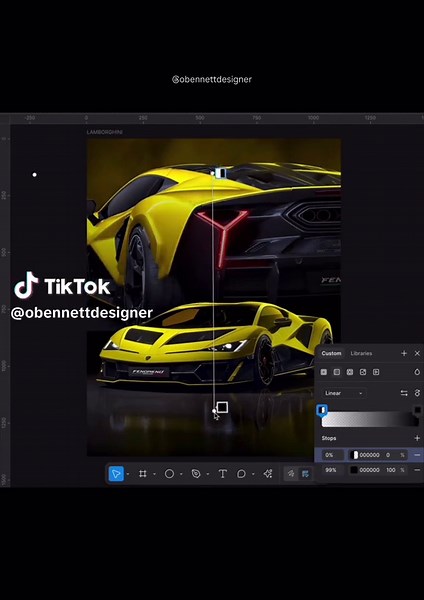This screenshot has height=600, width=424.
Task: Switch to Design mode in the toolbar
Action: pyautogui.click(x=305, y=474)
